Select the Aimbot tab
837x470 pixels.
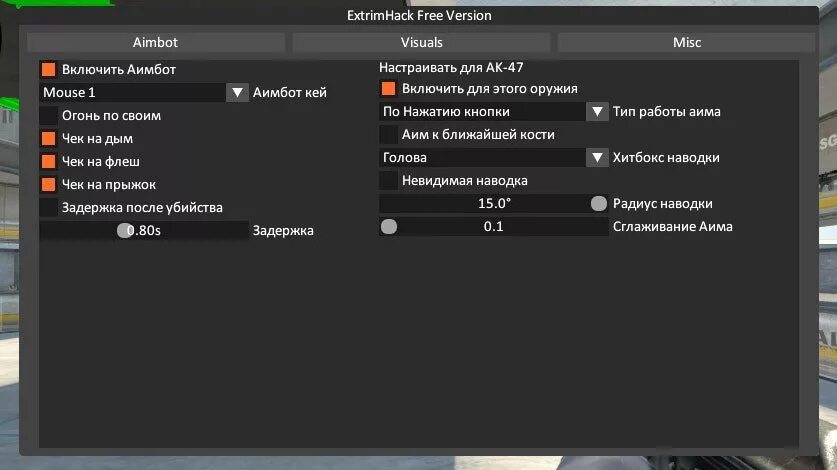coord(155,42)
